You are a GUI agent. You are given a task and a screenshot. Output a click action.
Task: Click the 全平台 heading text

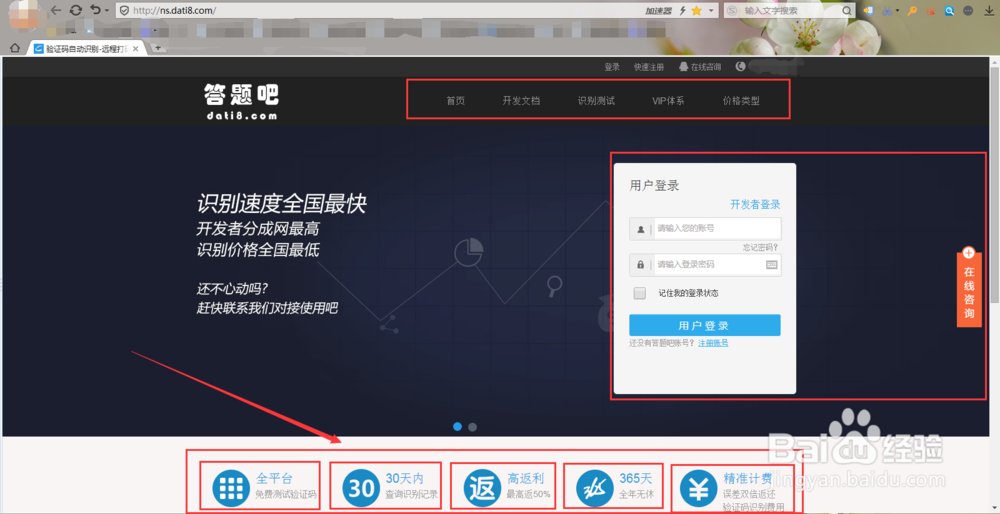[275, 478]
